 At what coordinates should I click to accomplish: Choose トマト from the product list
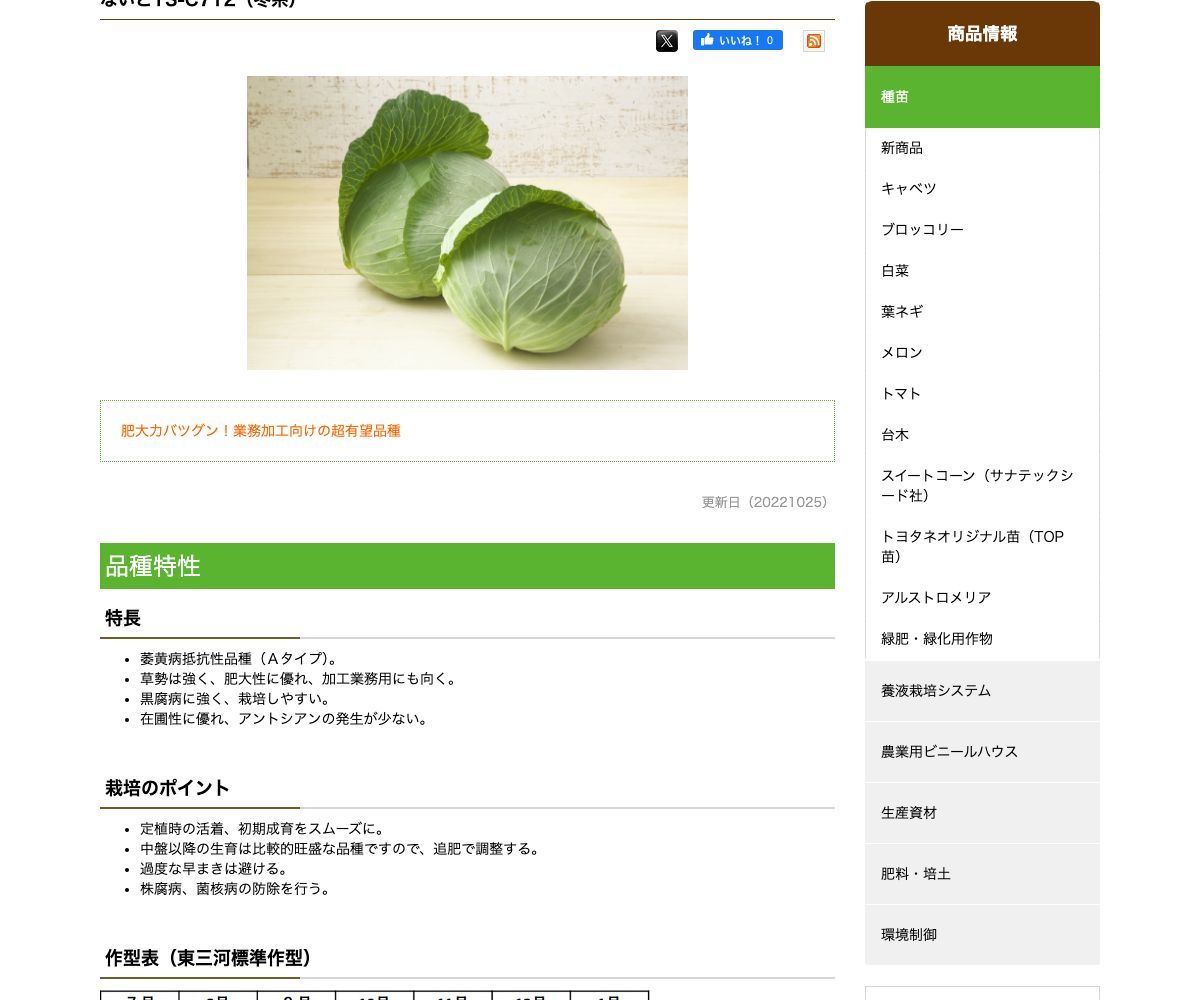coord(901,394)
